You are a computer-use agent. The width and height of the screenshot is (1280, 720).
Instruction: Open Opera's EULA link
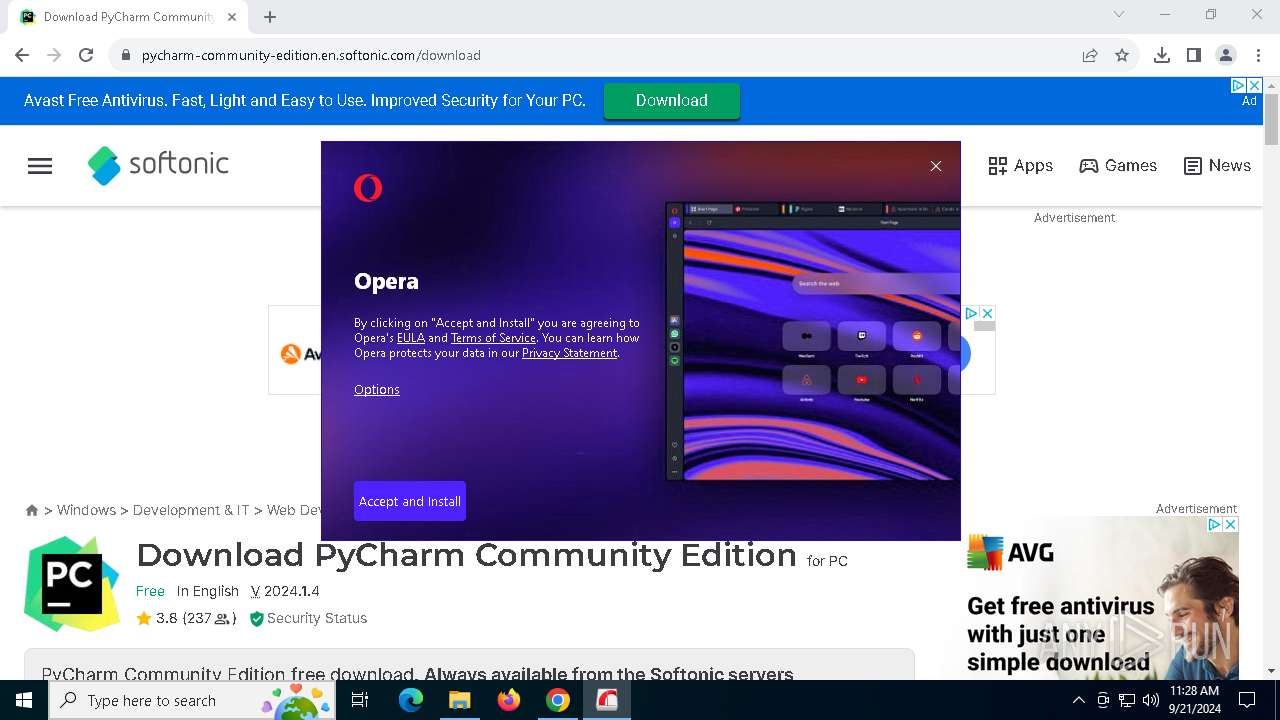(411, 338)
